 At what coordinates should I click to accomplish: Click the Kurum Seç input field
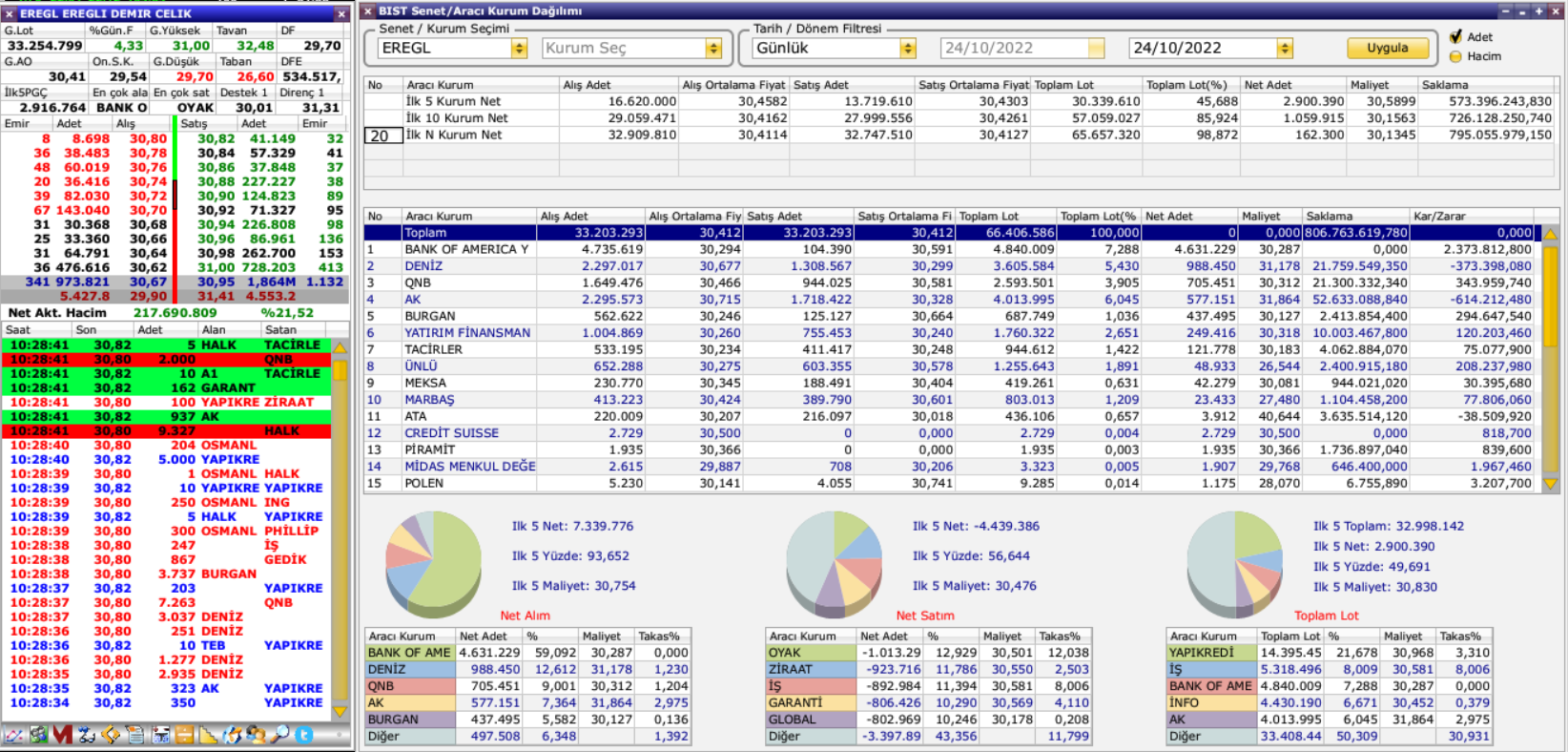(x=623, y=49)
